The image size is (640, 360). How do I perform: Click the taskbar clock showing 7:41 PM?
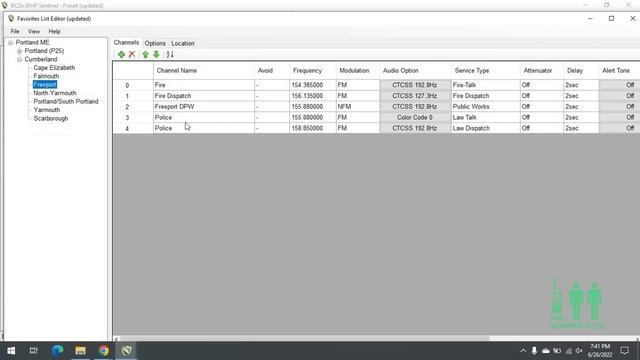click(600, 351)
